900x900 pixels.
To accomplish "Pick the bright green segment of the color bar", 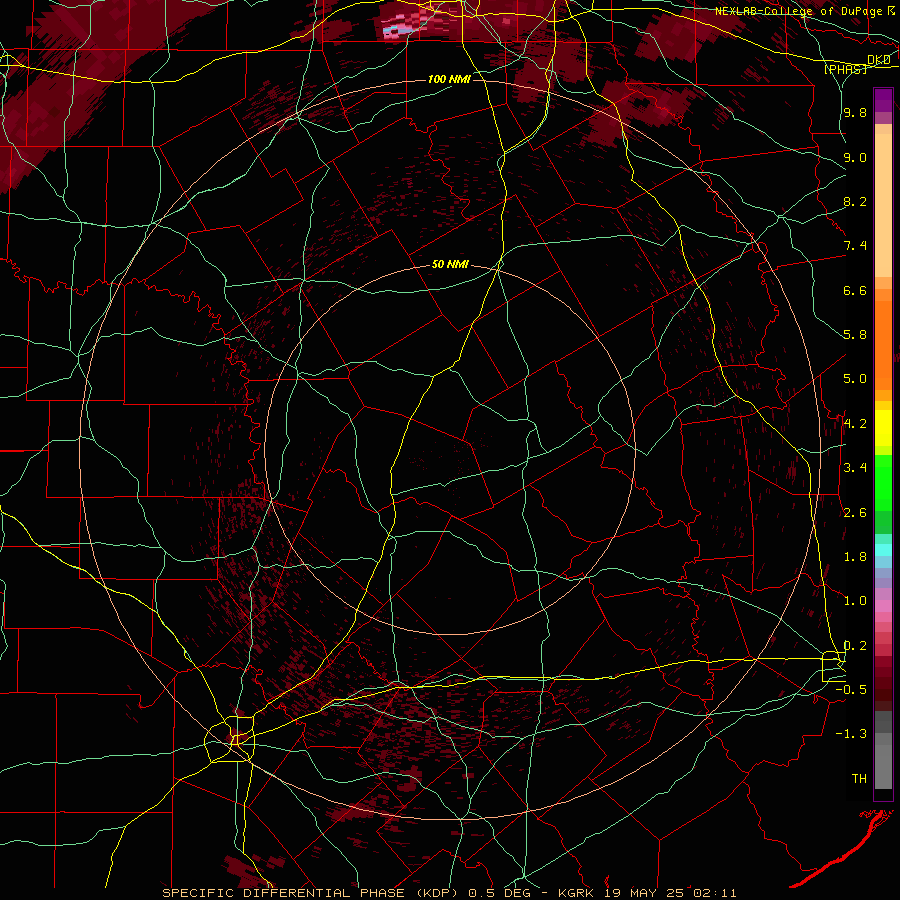I will pyautogui.click(x=883, y=482).
